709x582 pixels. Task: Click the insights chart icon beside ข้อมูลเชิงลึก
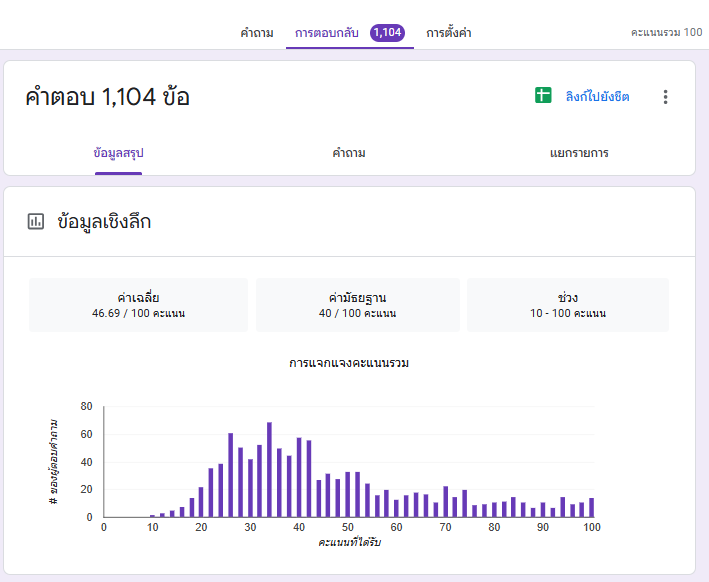[36, 222]
